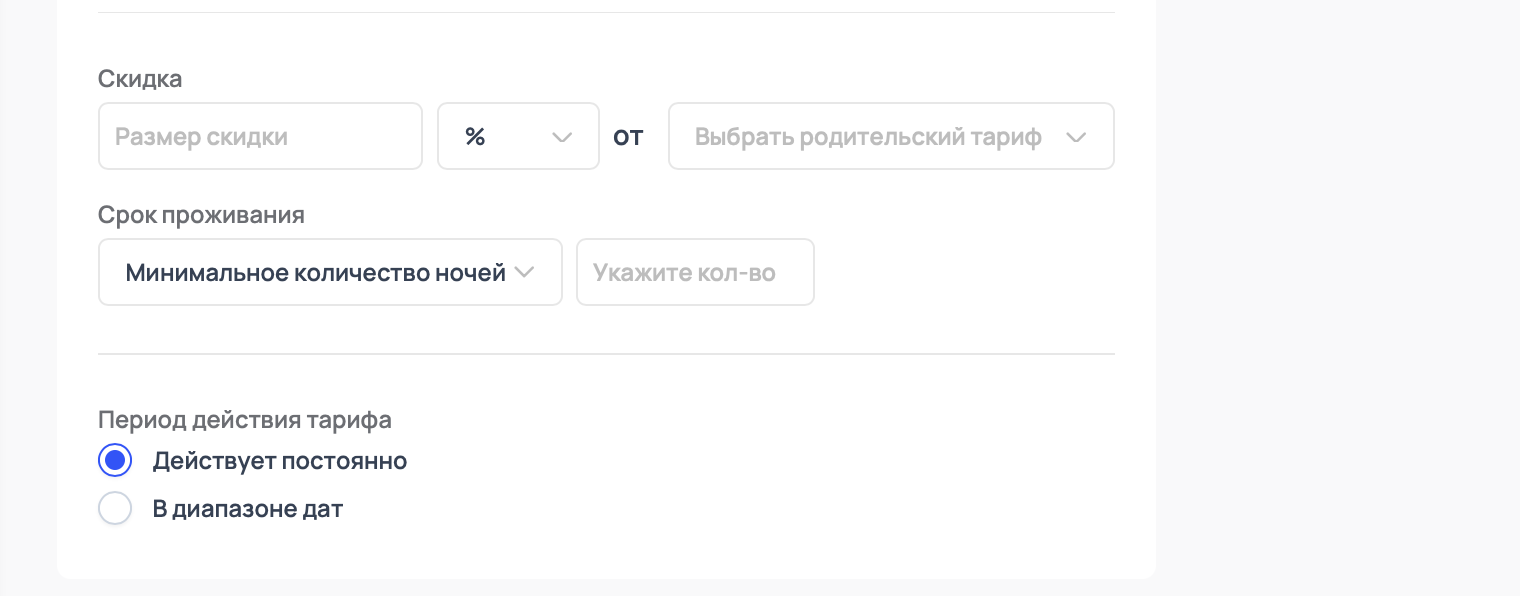Open the Выбрать родительский тариф dropdown

click(x=890, y=137)
